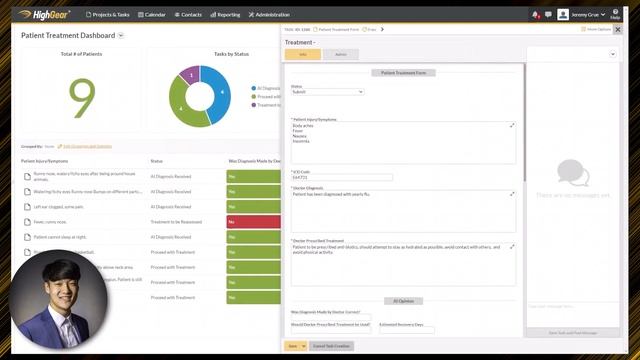
Task: Open the Help icon
Action: (x=615, y=14)
